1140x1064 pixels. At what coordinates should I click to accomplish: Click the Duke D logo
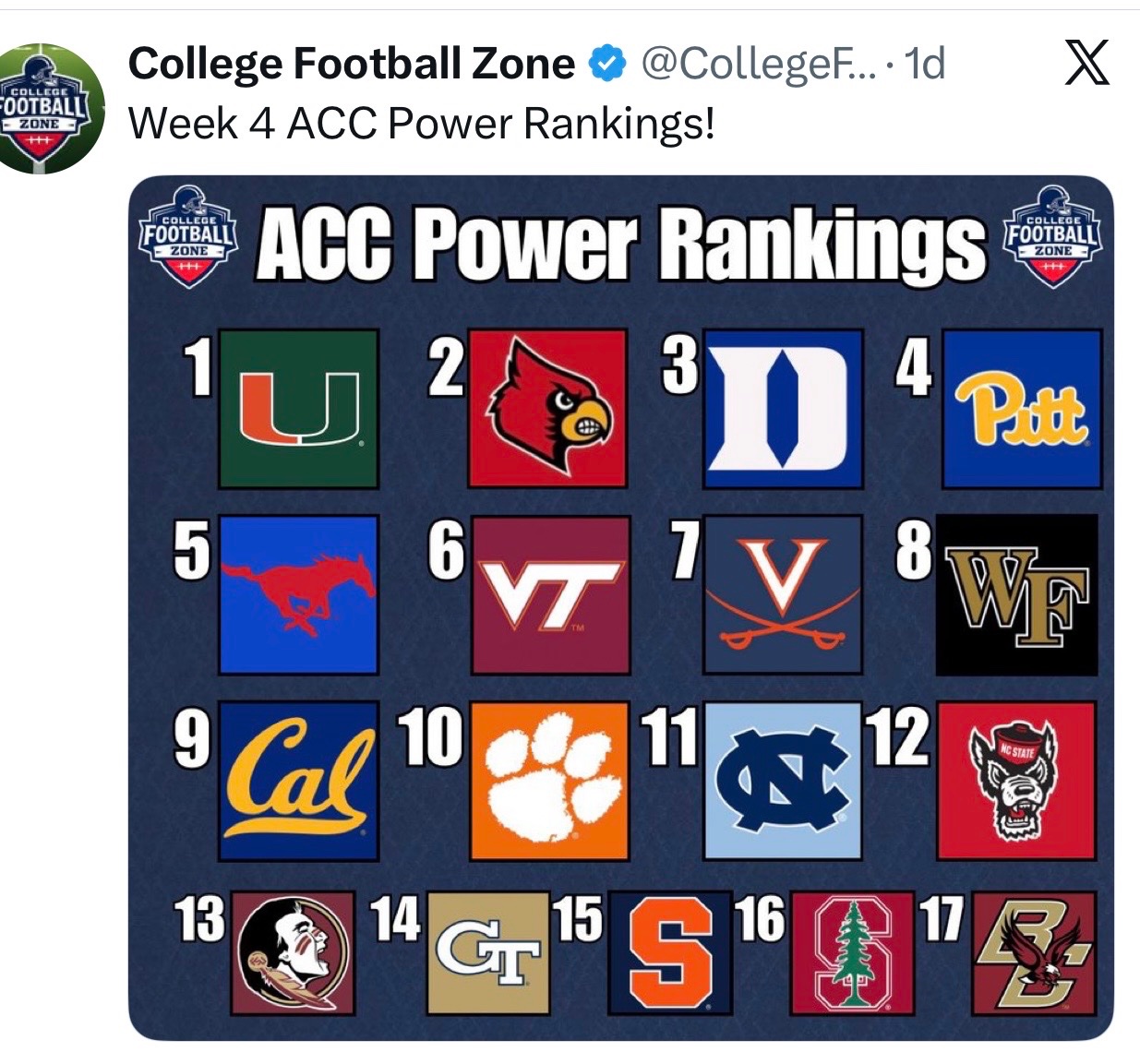tap(783, 409)
